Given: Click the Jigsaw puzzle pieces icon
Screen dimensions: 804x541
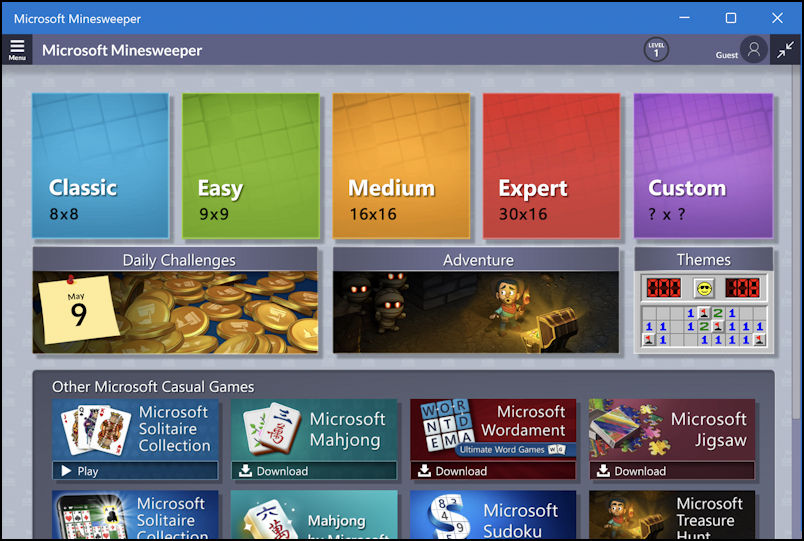Looking at the screenshot, I should (630, 428).
